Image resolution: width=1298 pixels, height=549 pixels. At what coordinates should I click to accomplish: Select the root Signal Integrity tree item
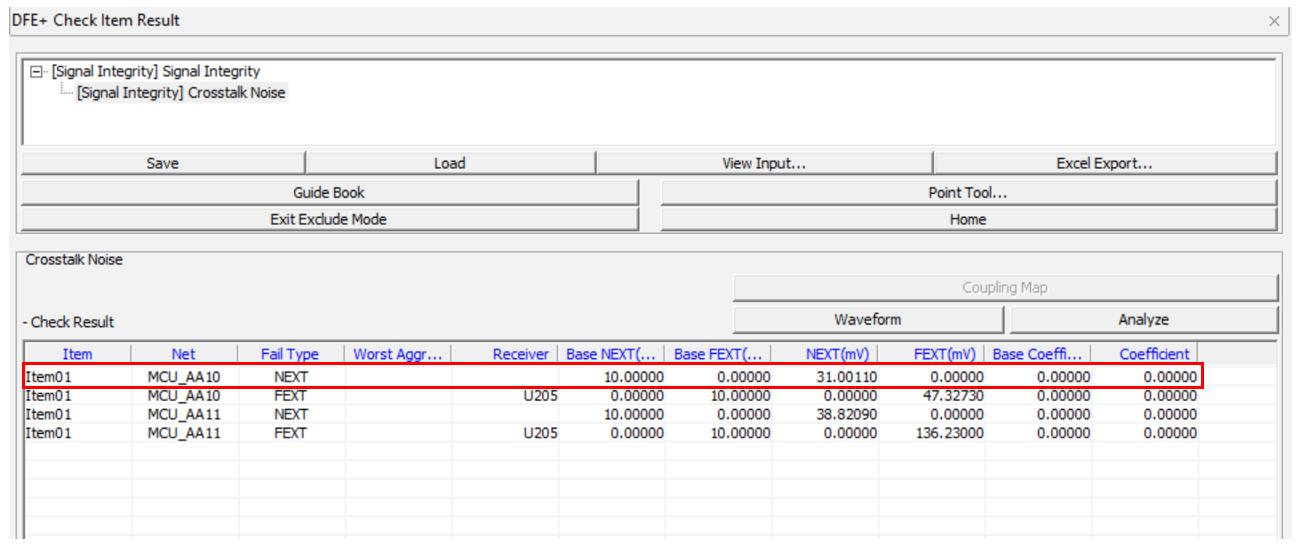[x=155, y=72]
